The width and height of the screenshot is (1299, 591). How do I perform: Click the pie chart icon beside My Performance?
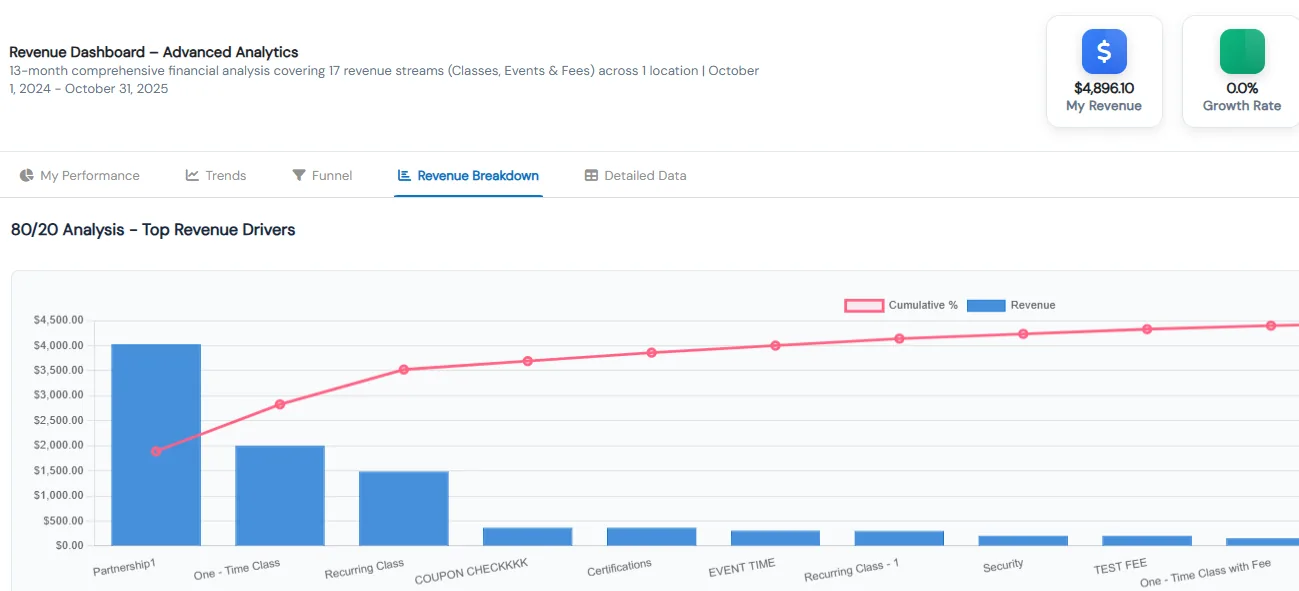pos(27,175)
